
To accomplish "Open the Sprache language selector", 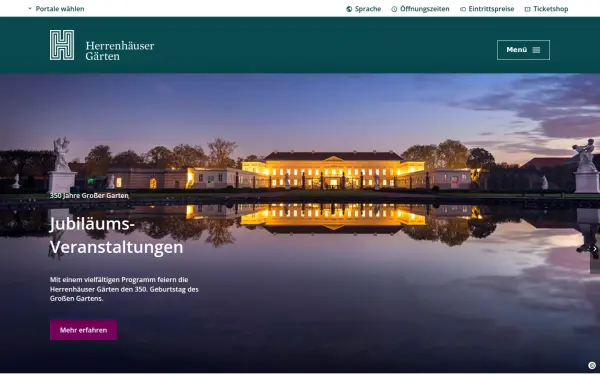I will (x=364, y=9).
